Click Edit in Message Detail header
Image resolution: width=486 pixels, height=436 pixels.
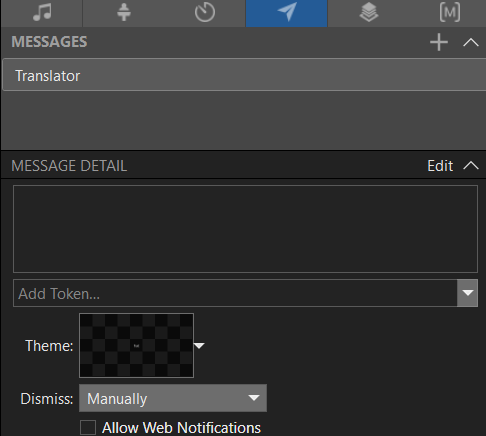pyautogui.click(x=440, y=166)
